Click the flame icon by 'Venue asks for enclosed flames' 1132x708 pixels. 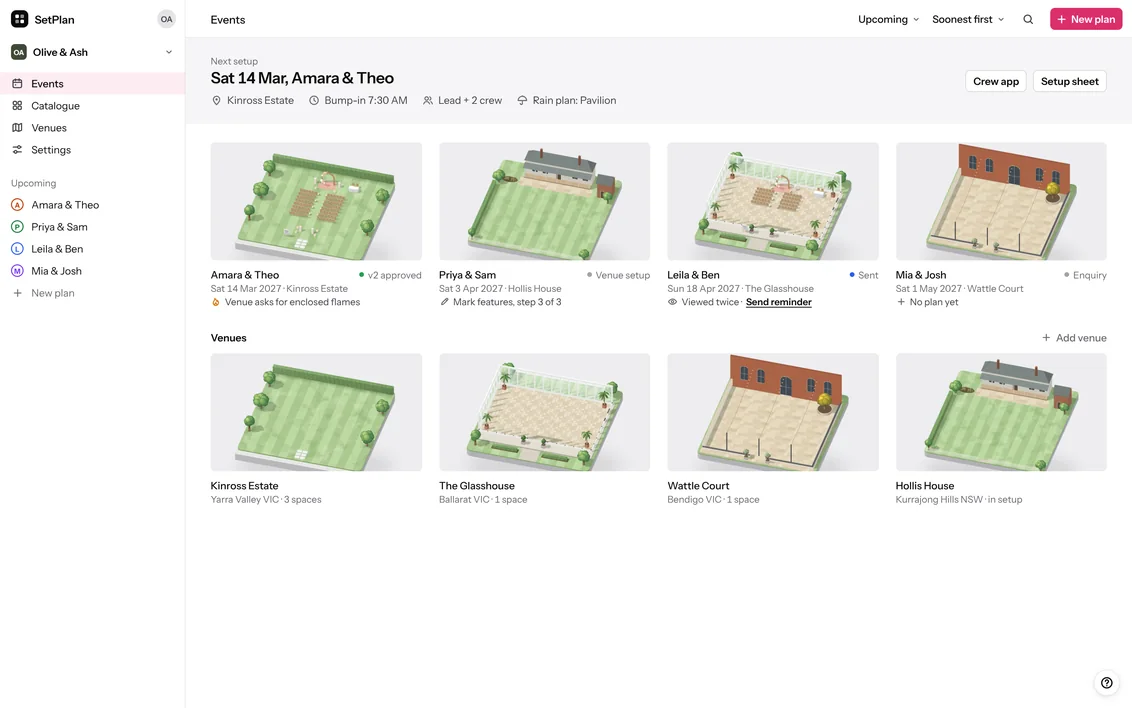tap(215, 302)
